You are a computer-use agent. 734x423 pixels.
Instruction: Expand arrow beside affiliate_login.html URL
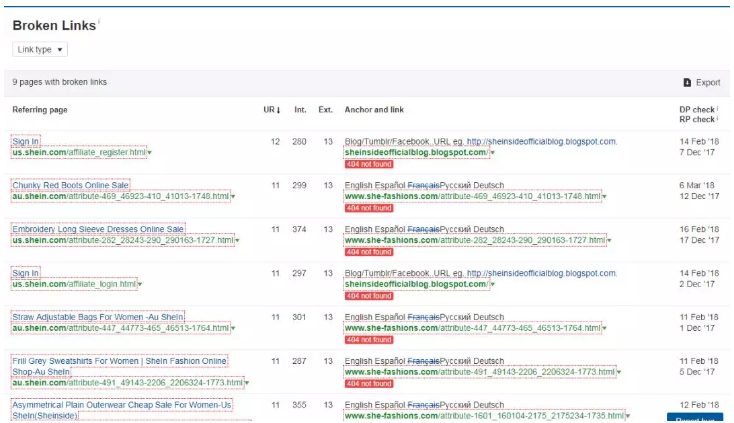tap(140, 285)
